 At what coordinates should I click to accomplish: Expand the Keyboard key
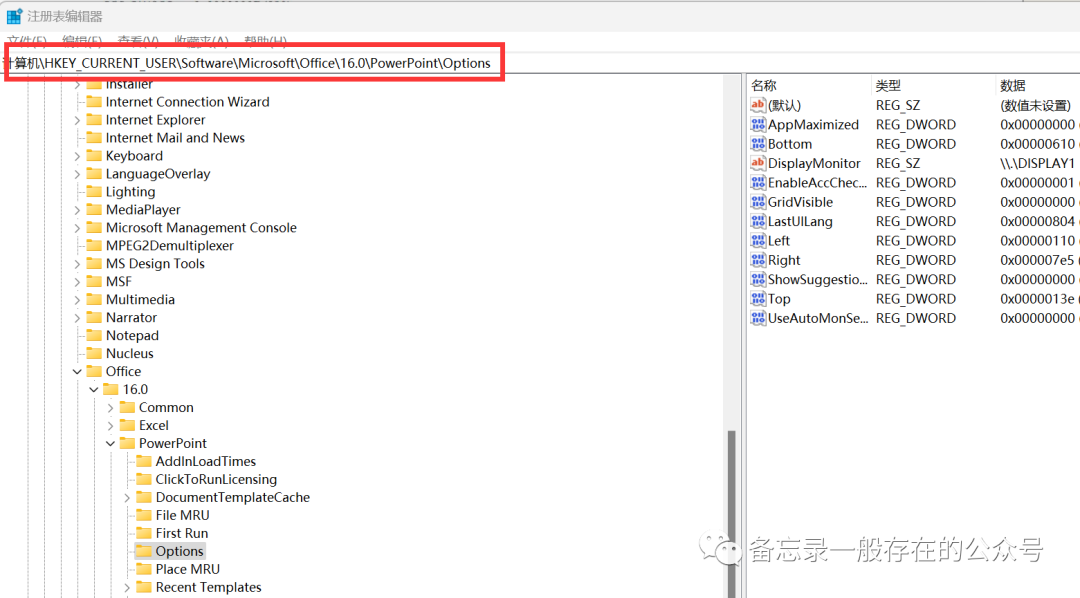(77, 156)
